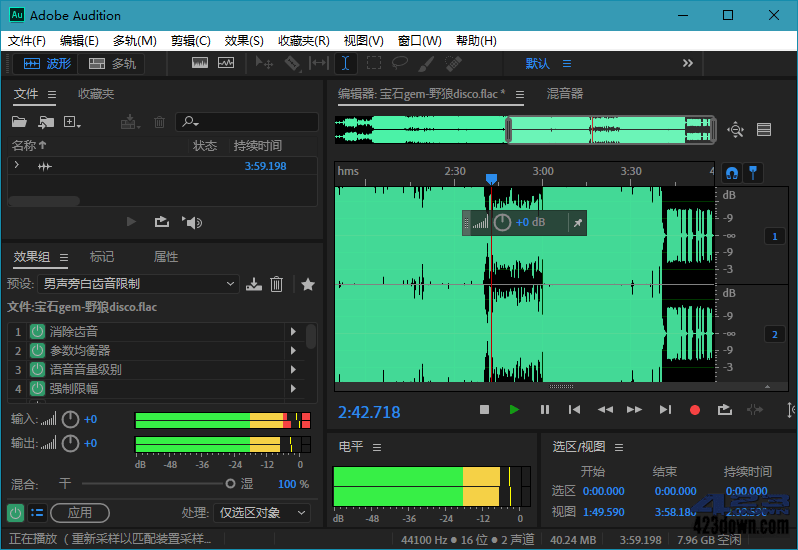This screenshot has width=798, height=550.
Task: Switch to 多轨 multitrack view
Action: pyautogui.click(x=112, y=63)
